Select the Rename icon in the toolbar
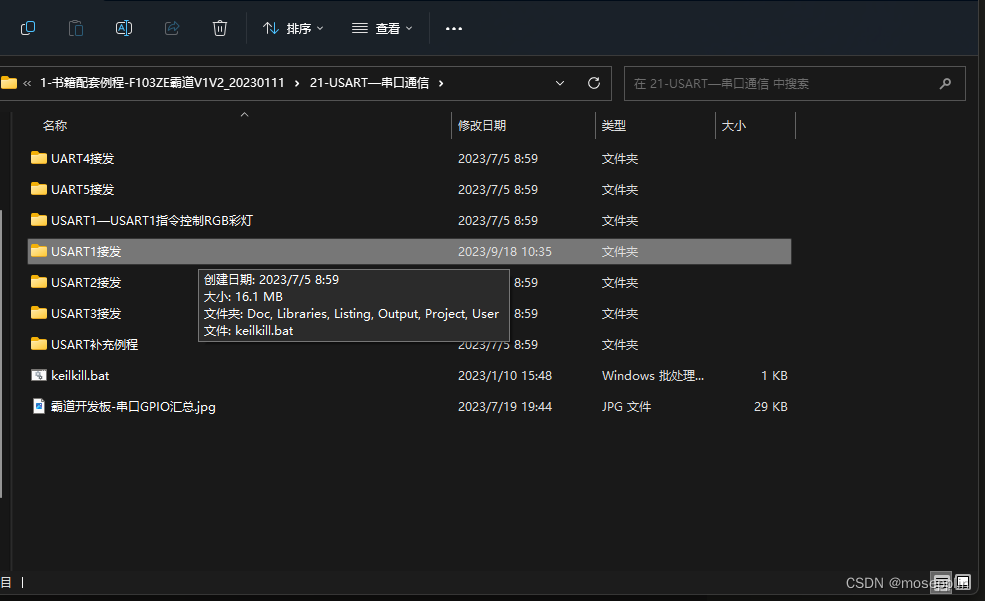 (x=124, y=28)
